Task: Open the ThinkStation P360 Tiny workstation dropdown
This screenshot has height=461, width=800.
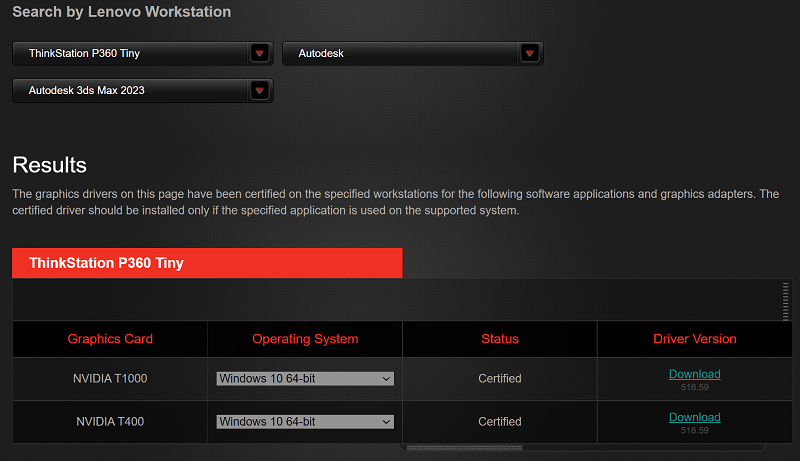Action: 142,54
